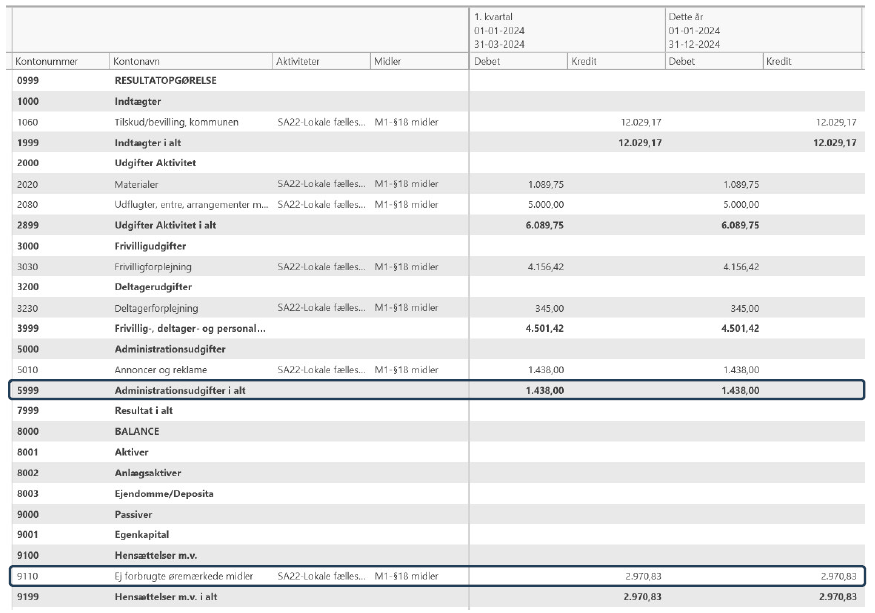Select Tilskud/bevilling, kommunen account name
The width and height of the screenshot is (875, 613).
[x=176, y=122]
